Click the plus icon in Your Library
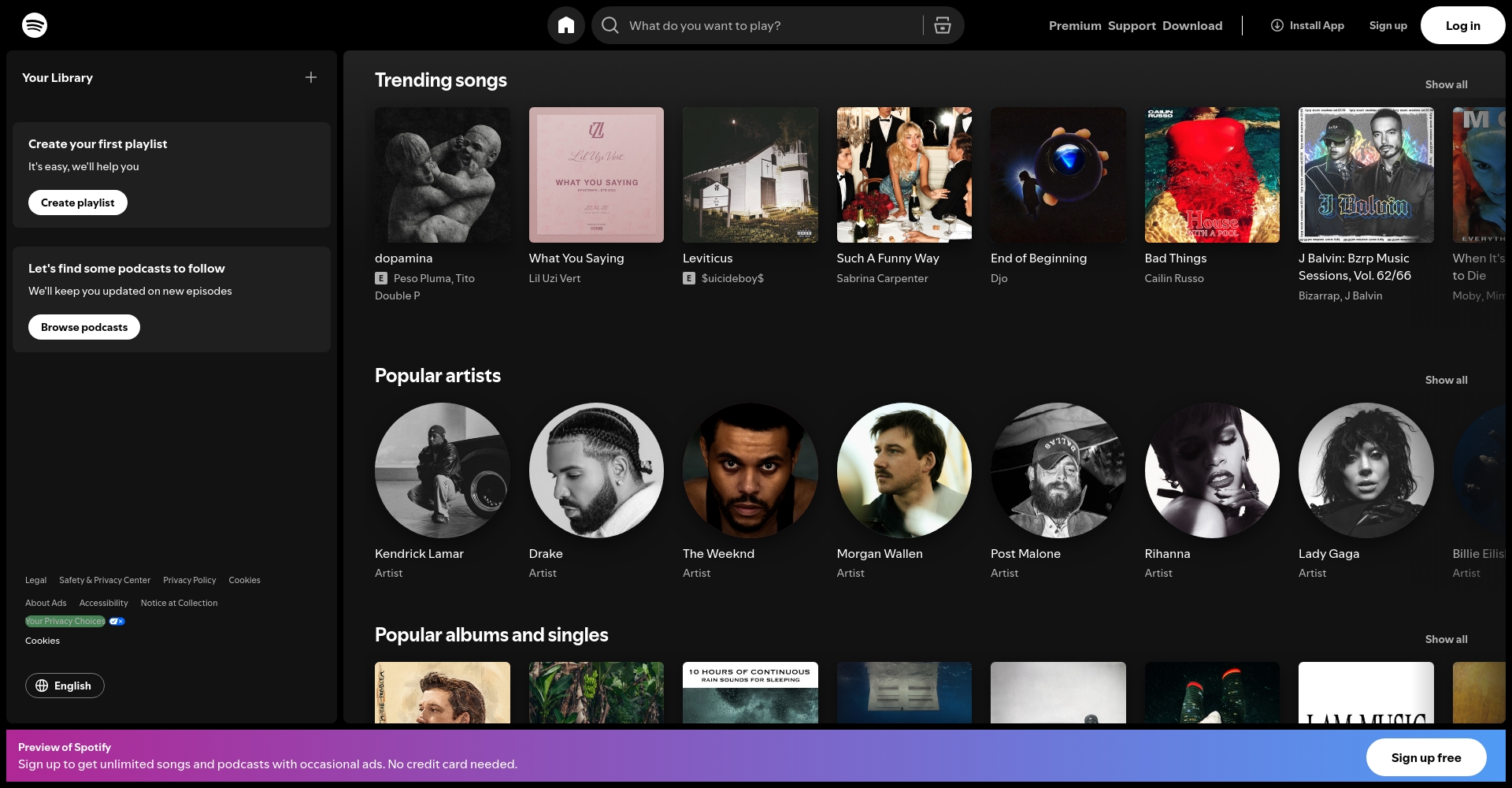1512x788 pixels. pos(310,76)
